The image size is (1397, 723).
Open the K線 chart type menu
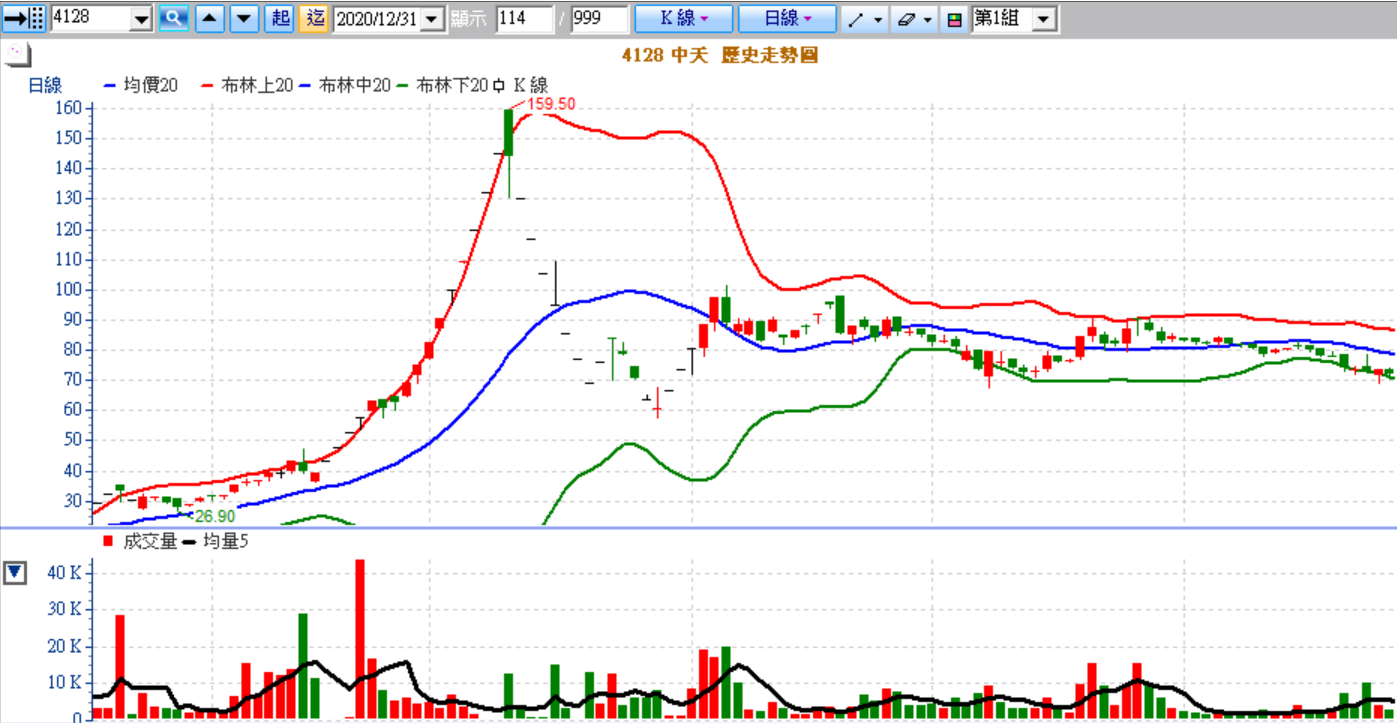click(684, 18)
